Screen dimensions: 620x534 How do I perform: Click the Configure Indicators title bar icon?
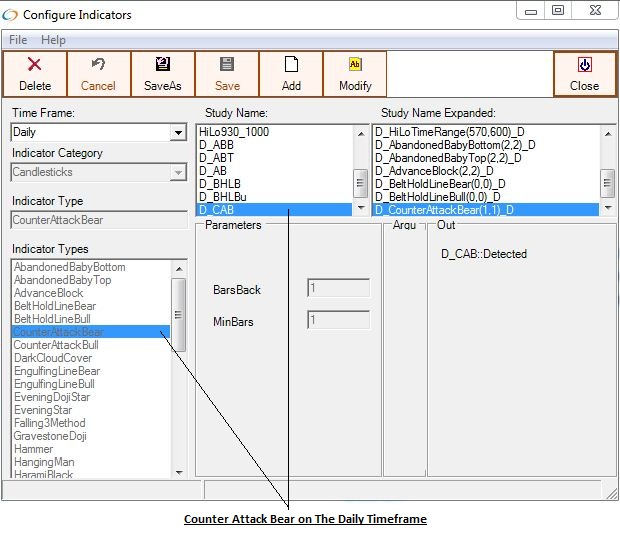(x=13, y=14)
